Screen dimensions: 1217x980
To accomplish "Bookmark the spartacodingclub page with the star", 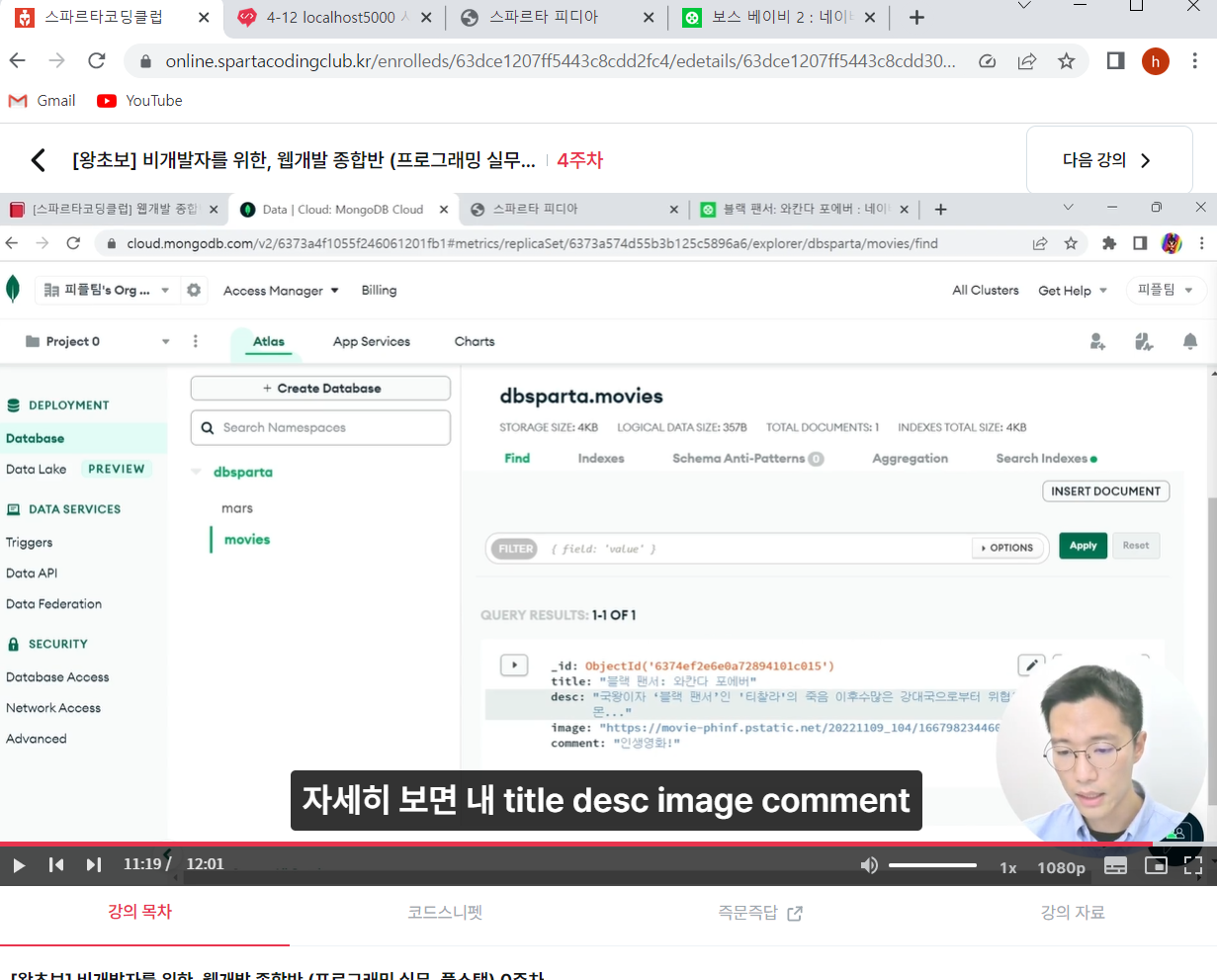I will point(1066,61).
